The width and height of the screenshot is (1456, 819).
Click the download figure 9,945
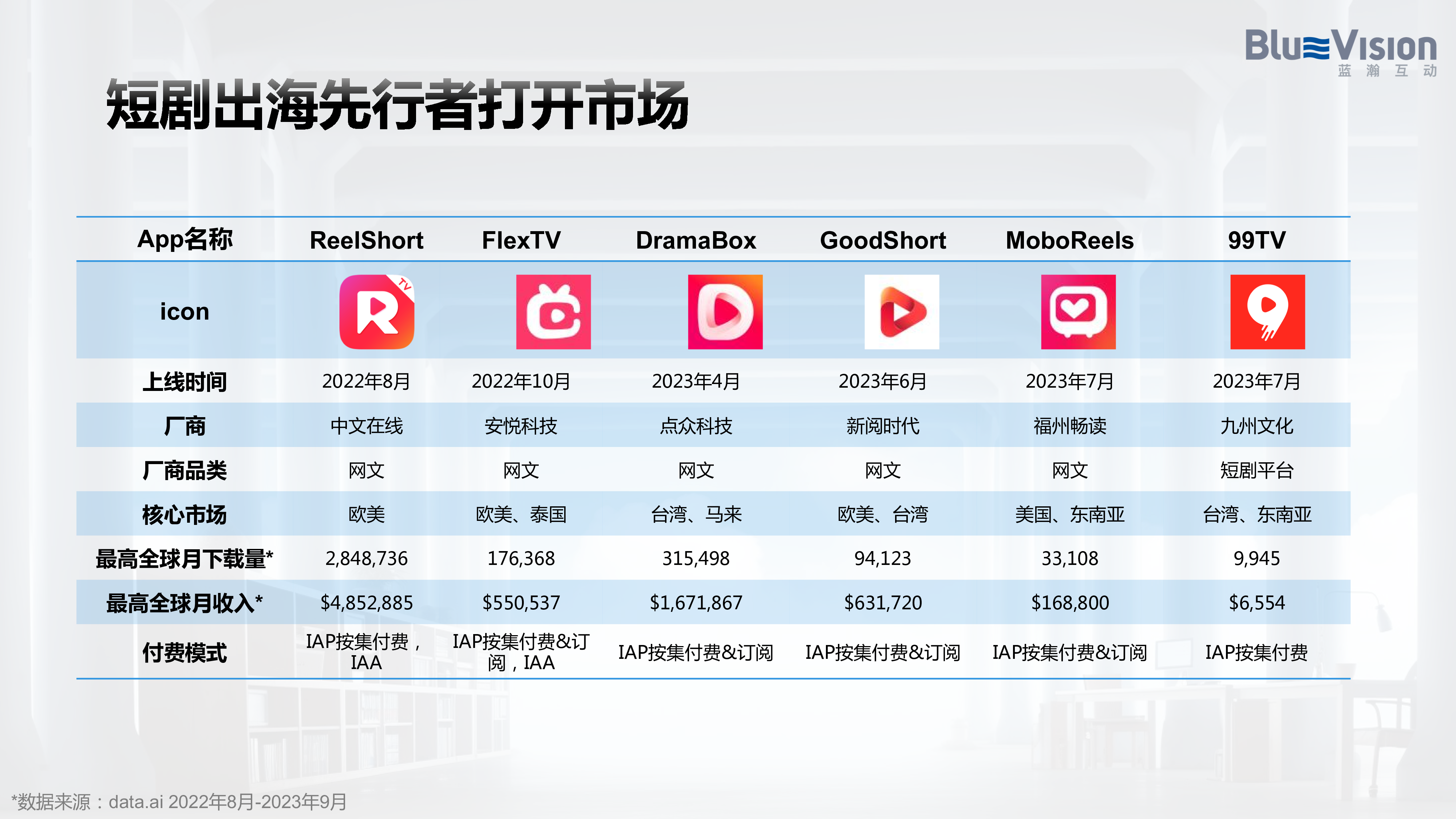[1257, 558]
